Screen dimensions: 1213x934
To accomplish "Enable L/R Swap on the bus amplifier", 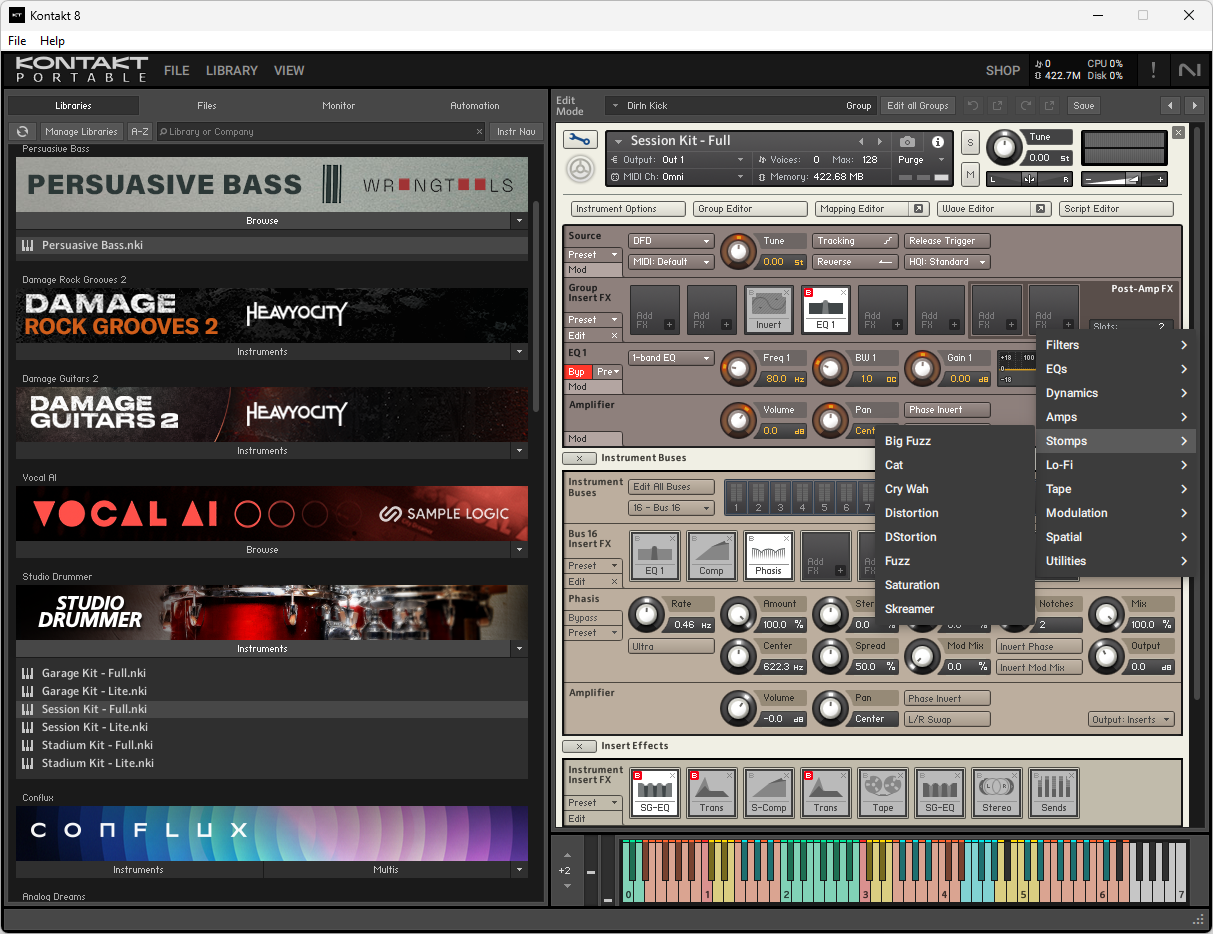I will coord(947,719).
